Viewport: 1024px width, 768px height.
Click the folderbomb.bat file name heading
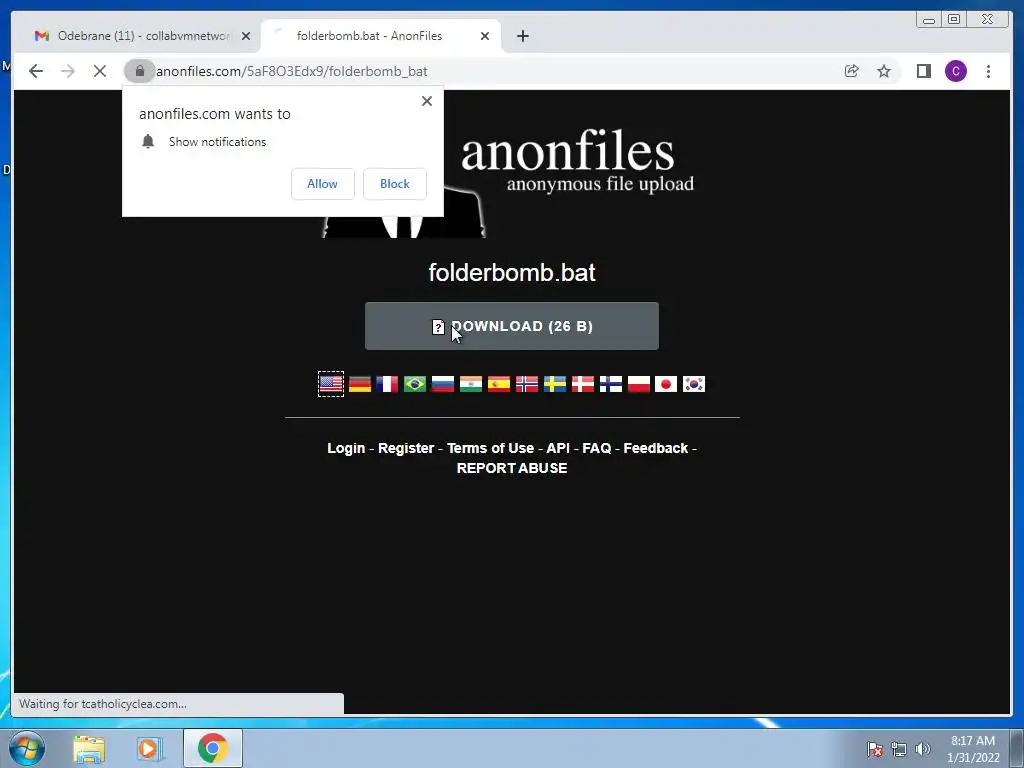(x=512, y=272)
